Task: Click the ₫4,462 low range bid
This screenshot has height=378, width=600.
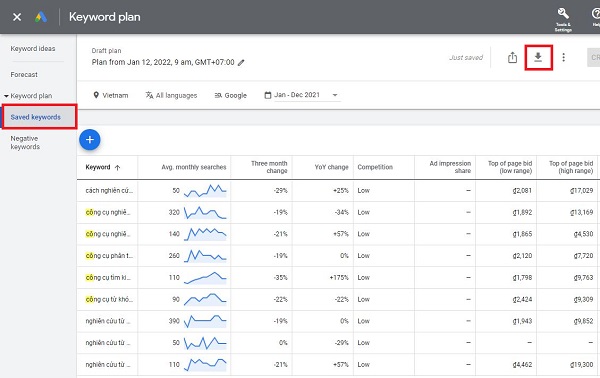Action: tap(522, 365)
